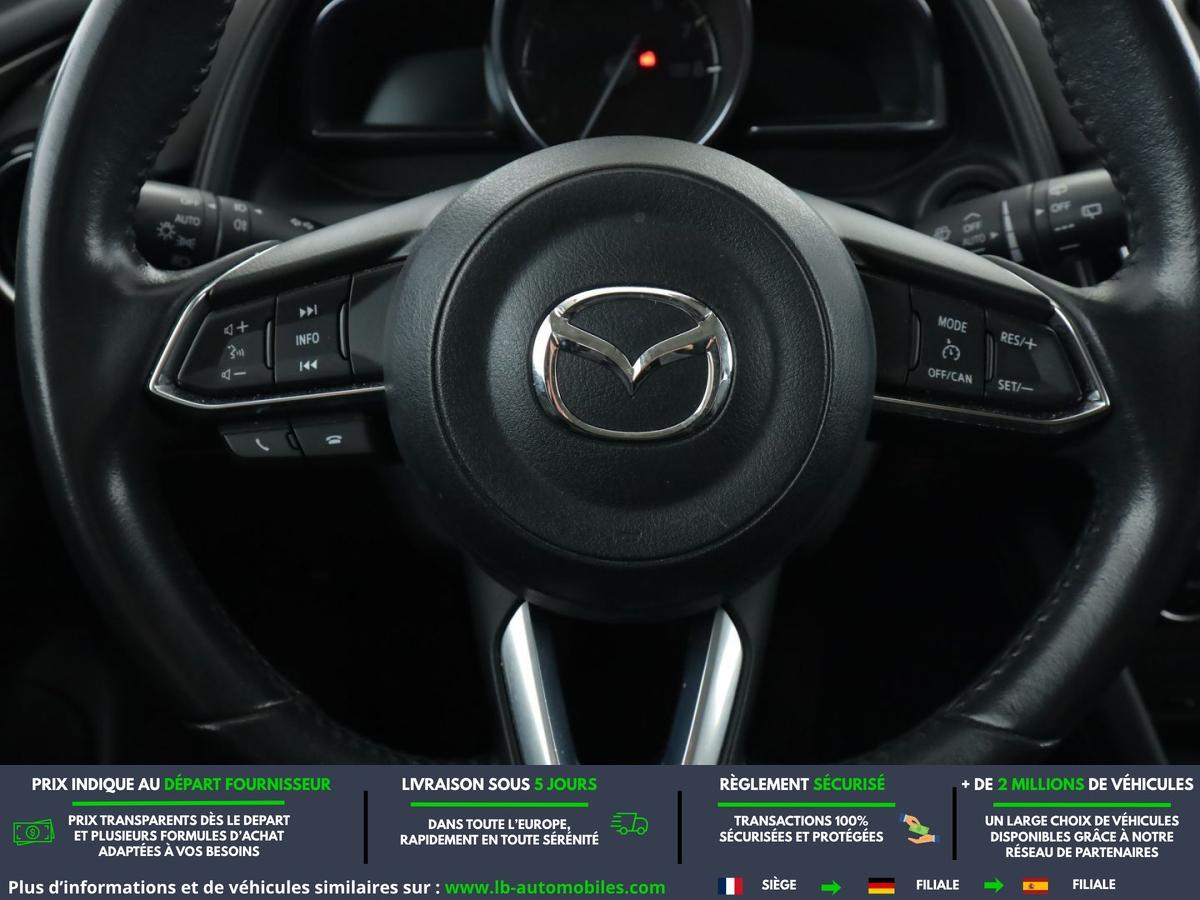Click the next track button above INFO
Image resolution: width=1200 pixels, height=900 pixels.
pos(309,311)
